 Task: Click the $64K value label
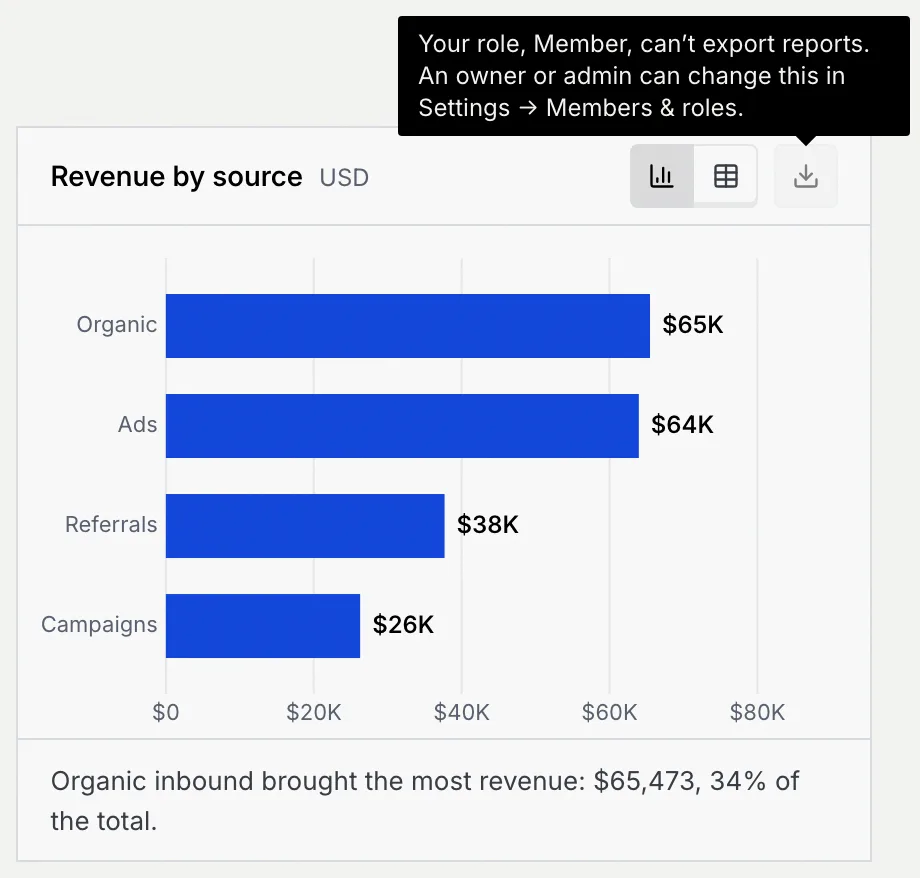682,424
